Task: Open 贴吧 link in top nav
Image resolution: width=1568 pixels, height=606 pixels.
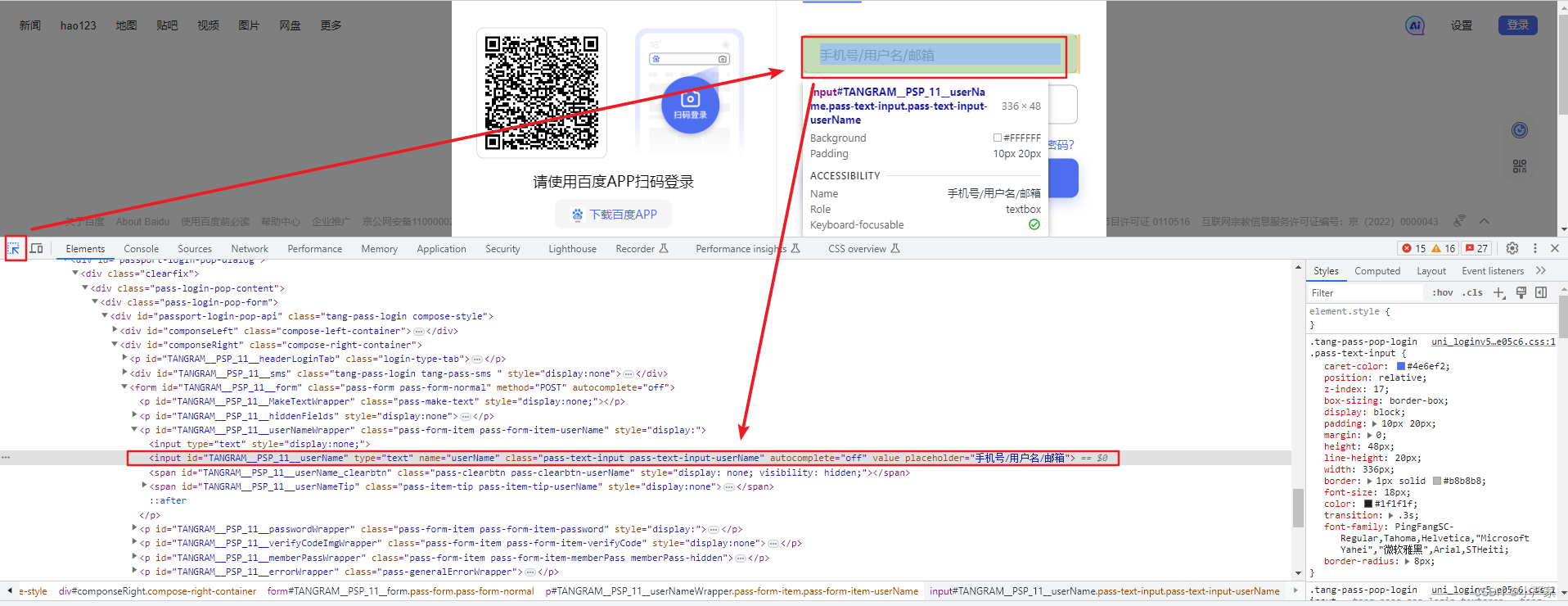Action: coord(167,25)
